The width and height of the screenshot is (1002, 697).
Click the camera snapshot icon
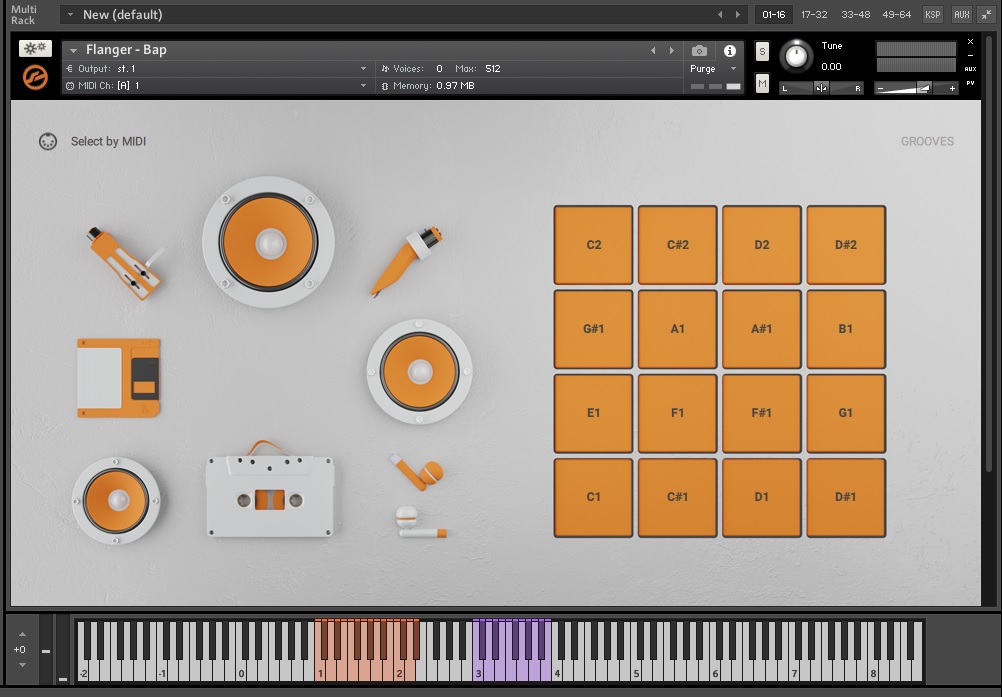[x=698, y=50]
